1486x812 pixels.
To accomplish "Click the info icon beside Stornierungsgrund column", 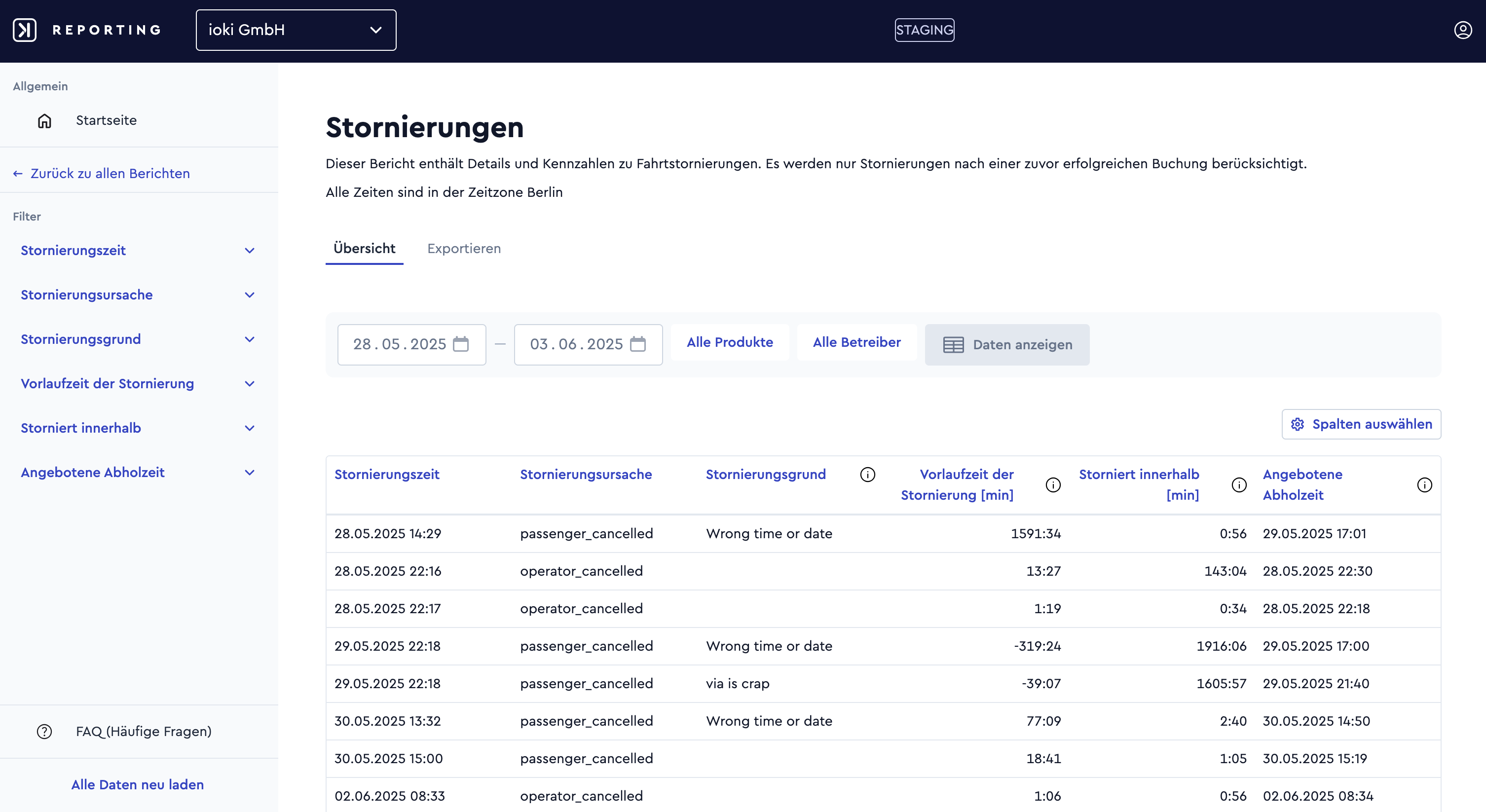I will (x=868, y=475).
